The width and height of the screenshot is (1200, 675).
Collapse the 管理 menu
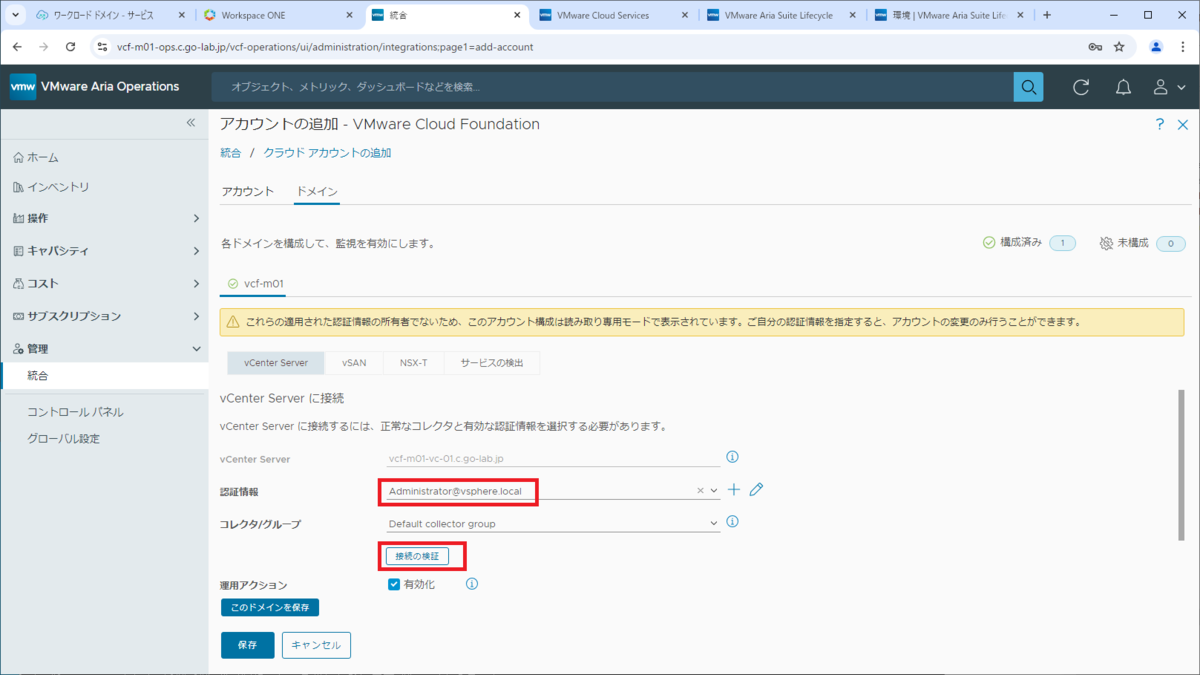[104, 349]
